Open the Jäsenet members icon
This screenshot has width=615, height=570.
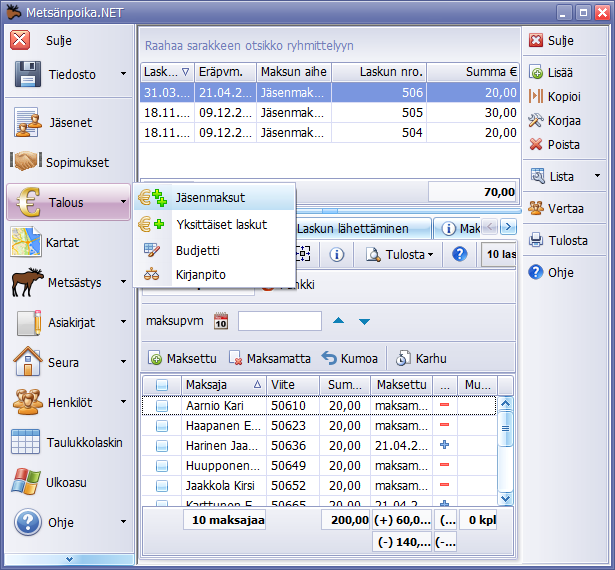(27, 122)
